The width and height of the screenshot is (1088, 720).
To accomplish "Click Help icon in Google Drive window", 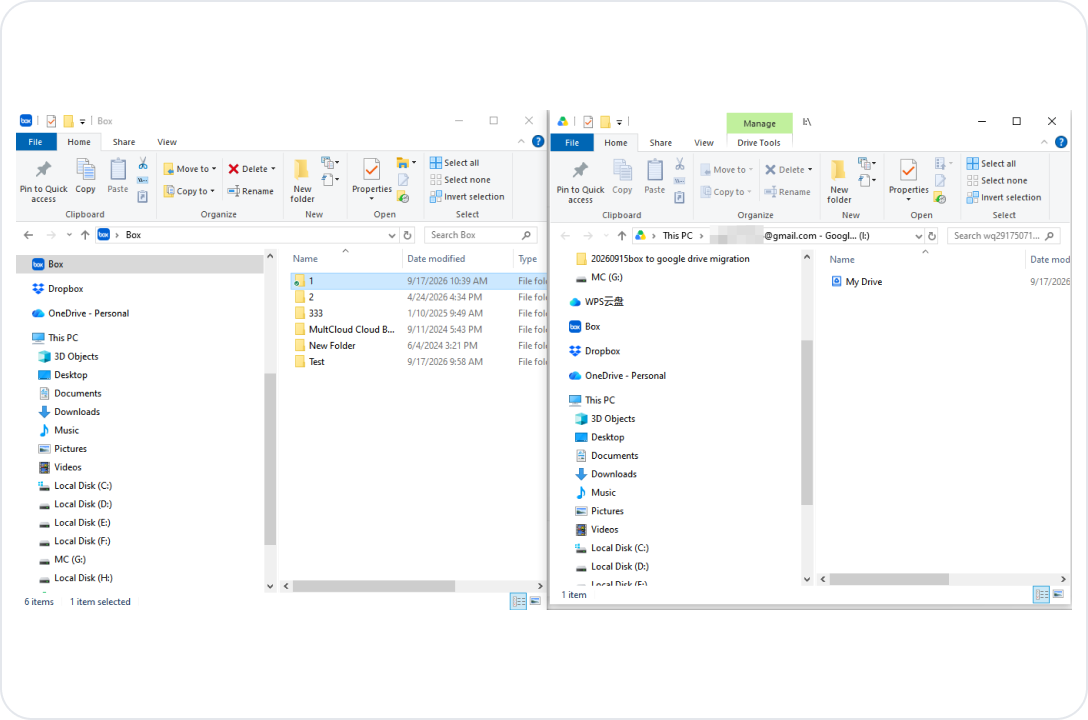I will 1061,142.
